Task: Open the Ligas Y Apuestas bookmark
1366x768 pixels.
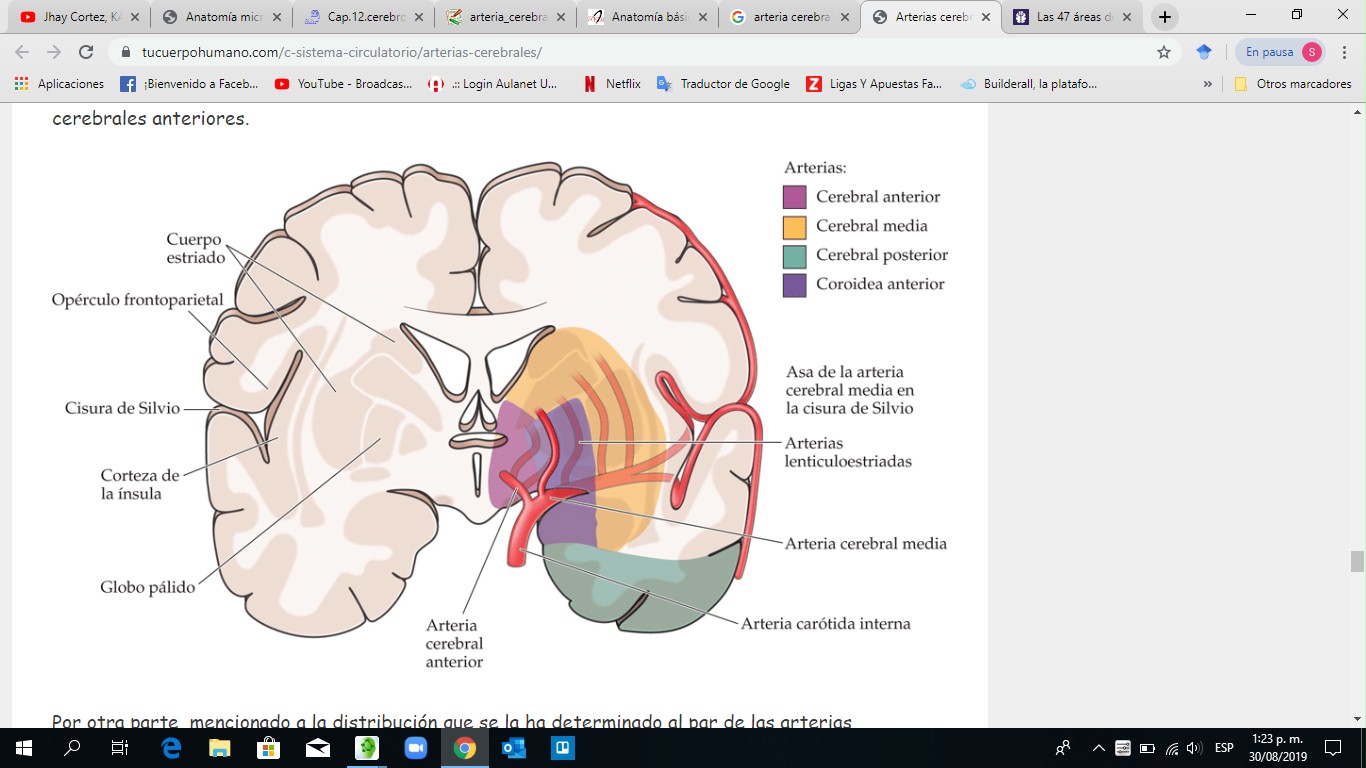Action: (875, 84)
